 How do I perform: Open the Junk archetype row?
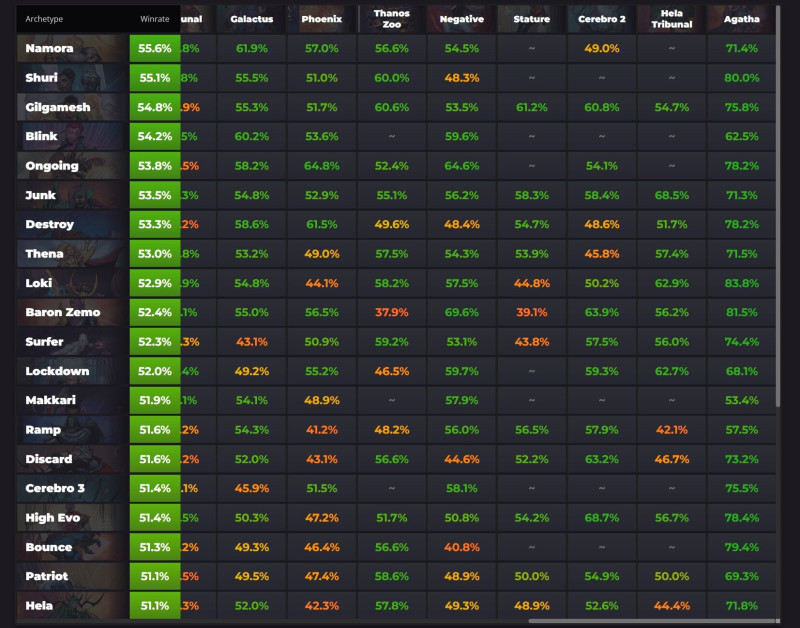(72, 195)
